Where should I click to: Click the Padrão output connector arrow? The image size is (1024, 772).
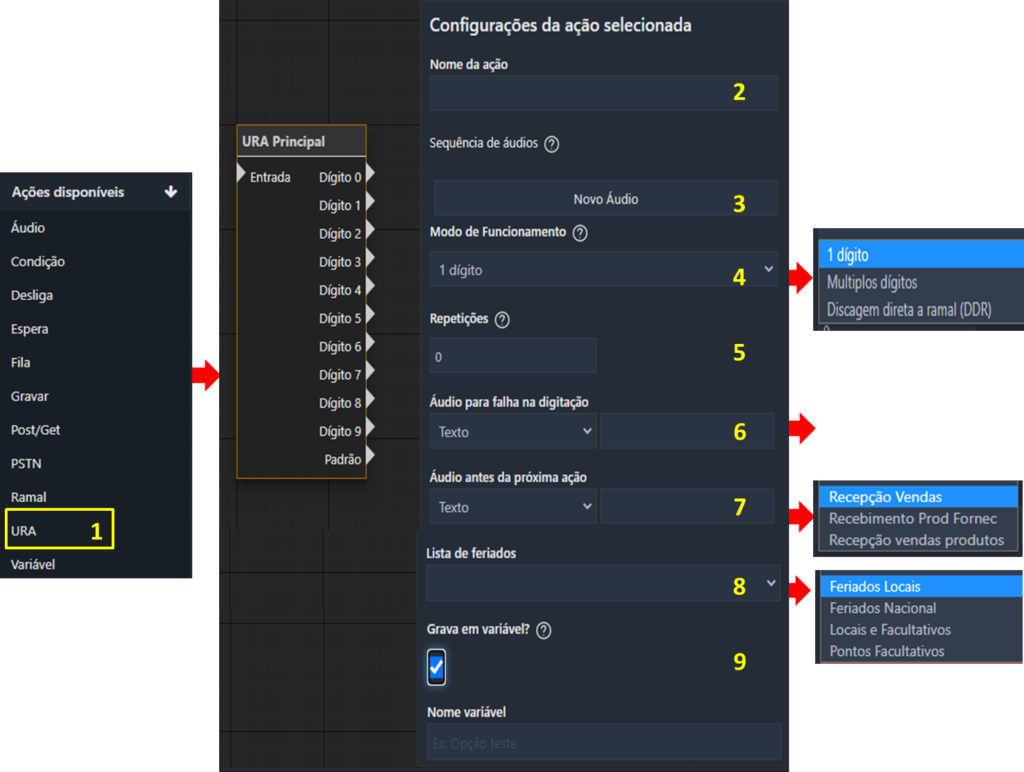(x=370, y=455)
